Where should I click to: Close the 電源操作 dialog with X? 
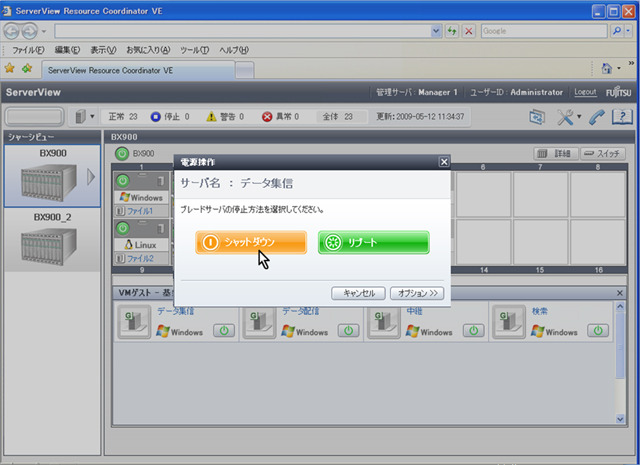(444, 162)
